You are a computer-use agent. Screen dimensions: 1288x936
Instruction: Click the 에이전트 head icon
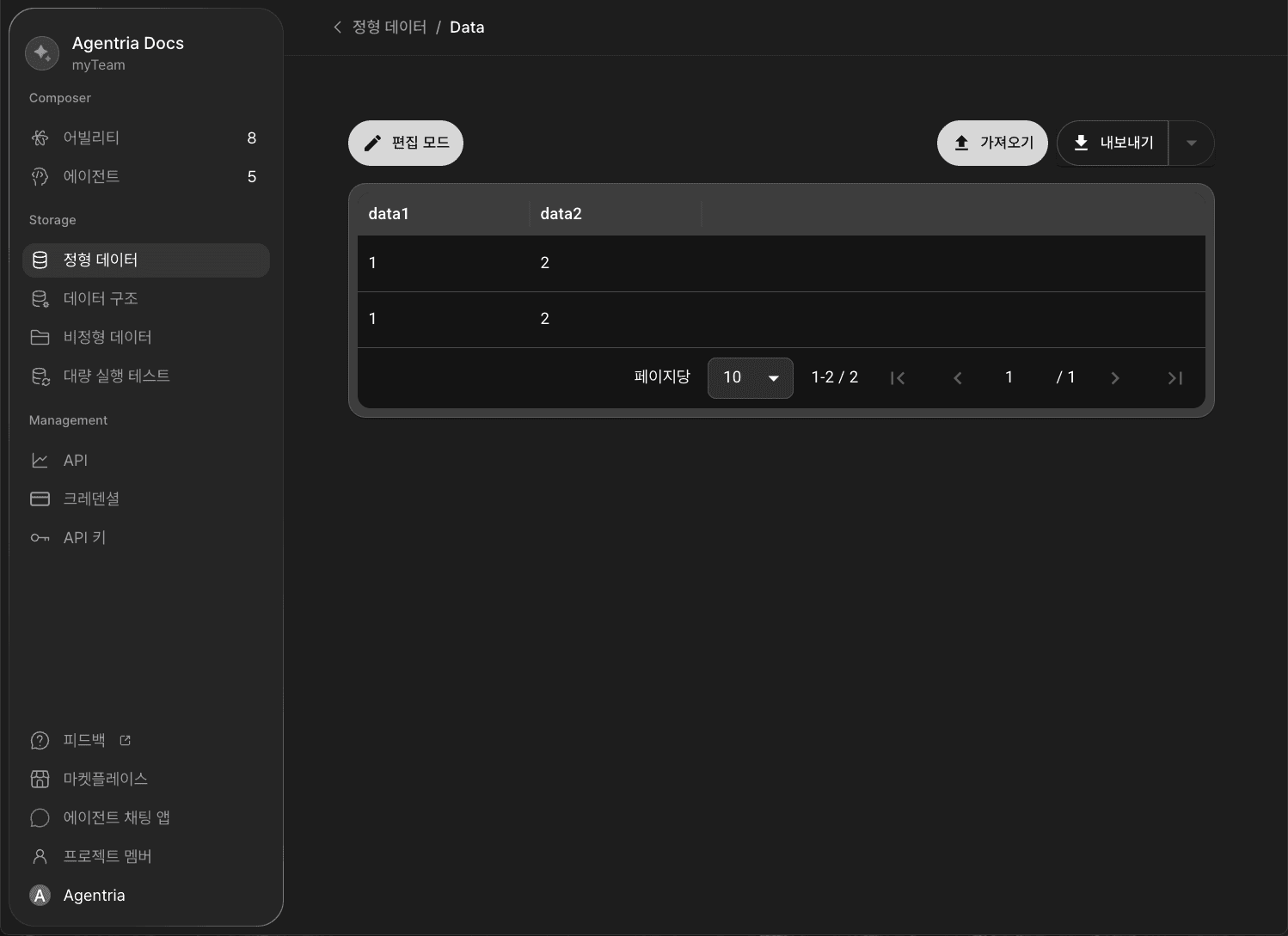point(40,176)
